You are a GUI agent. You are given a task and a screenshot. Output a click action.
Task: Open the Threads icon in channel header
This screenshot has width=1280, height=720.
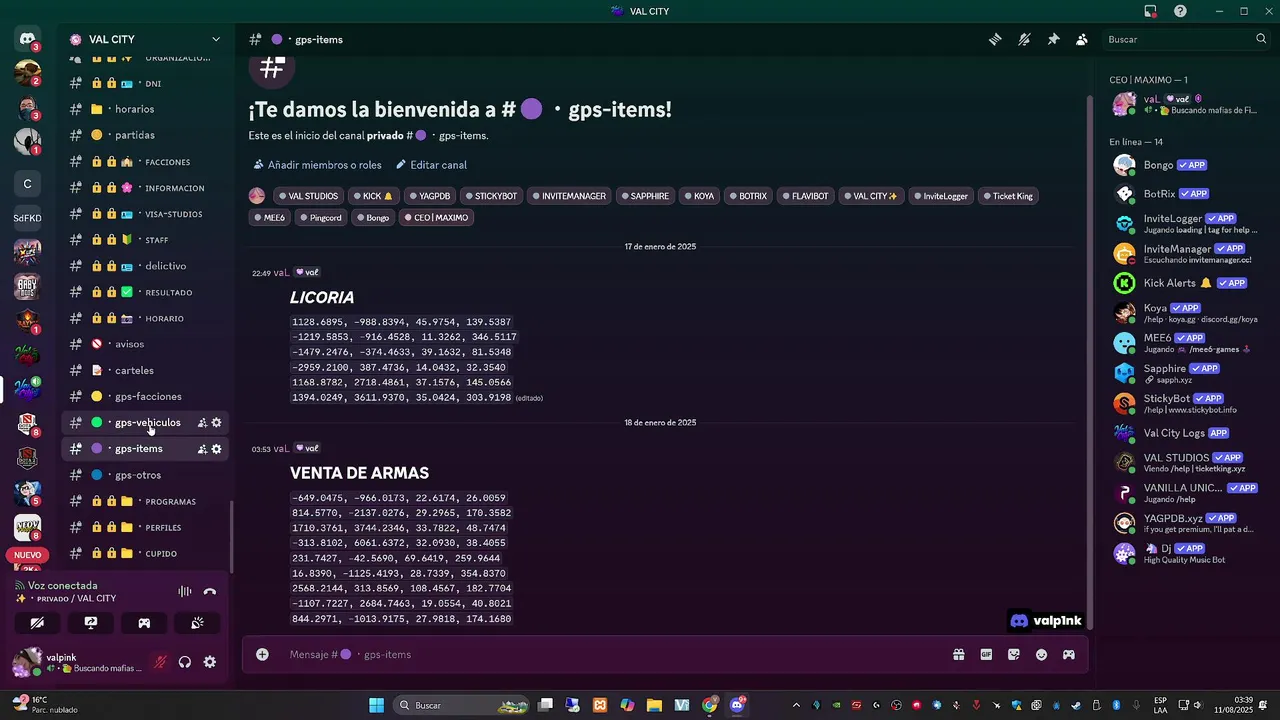995,39
